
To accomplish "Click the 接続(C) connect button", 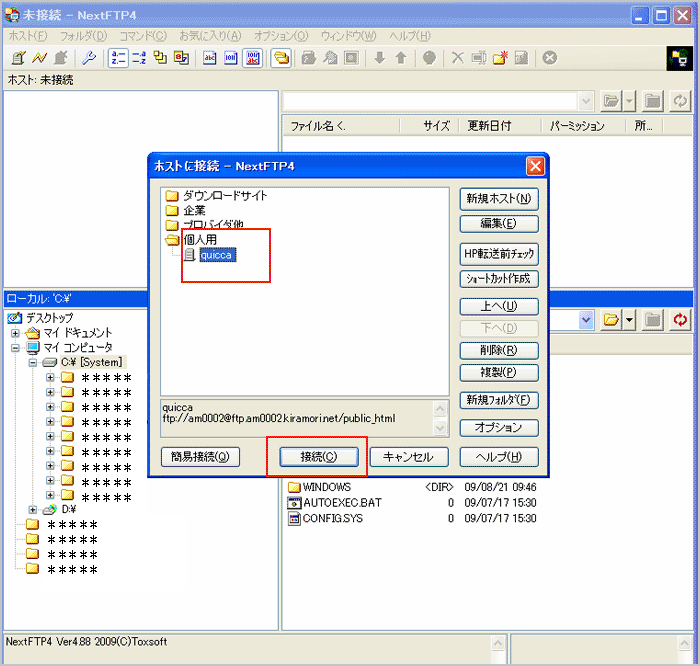I will click(x=319, y=457).
